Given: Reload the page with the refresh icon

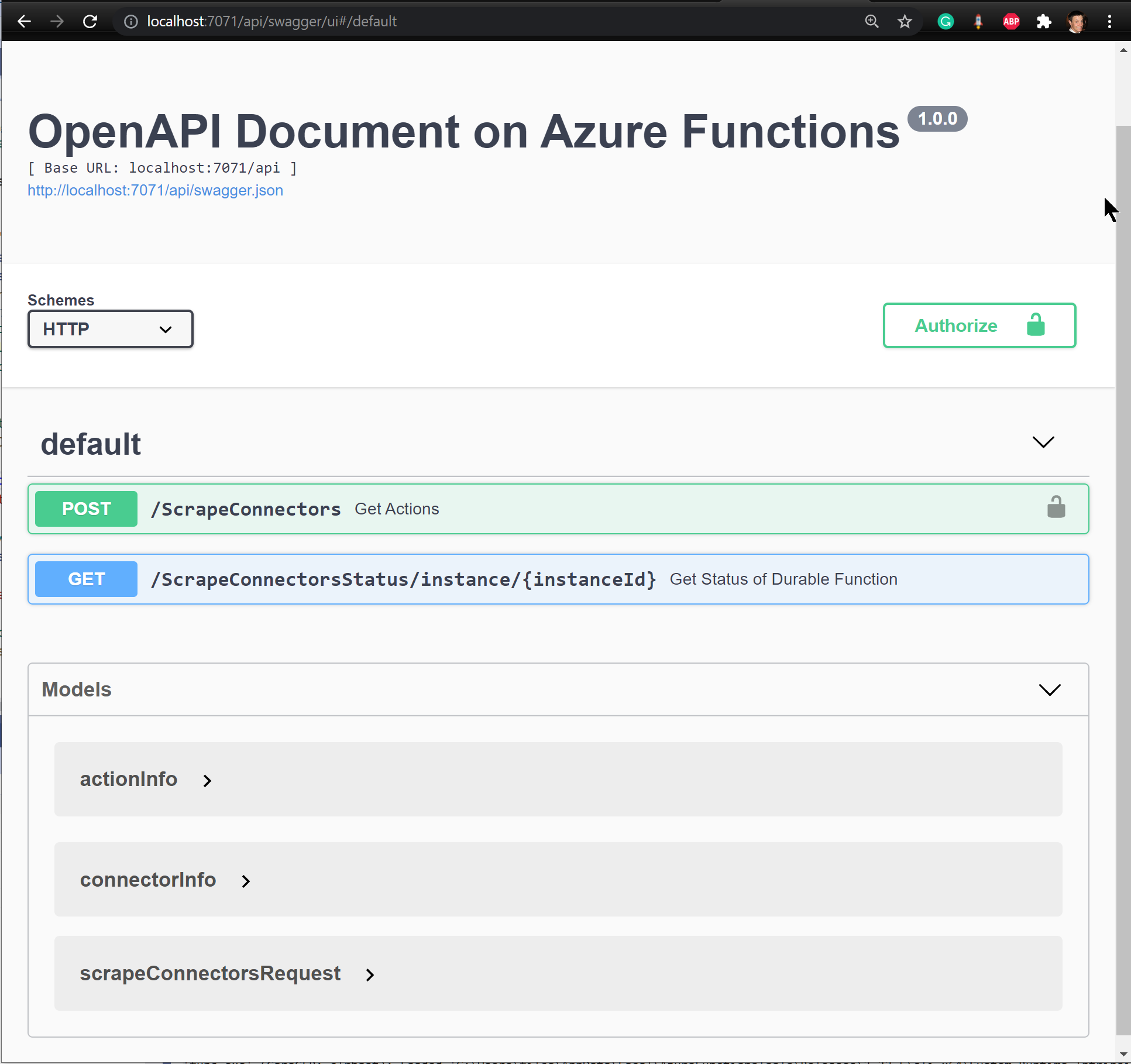Looking at the screenshot, I should [90, 22].
